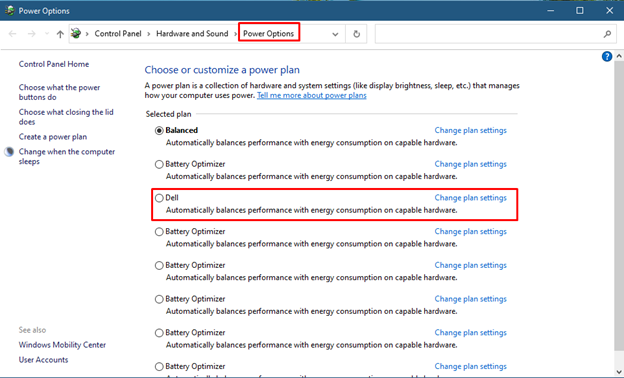Open User Accounts link
Screen dimensions: 624x378
[43, 360]
